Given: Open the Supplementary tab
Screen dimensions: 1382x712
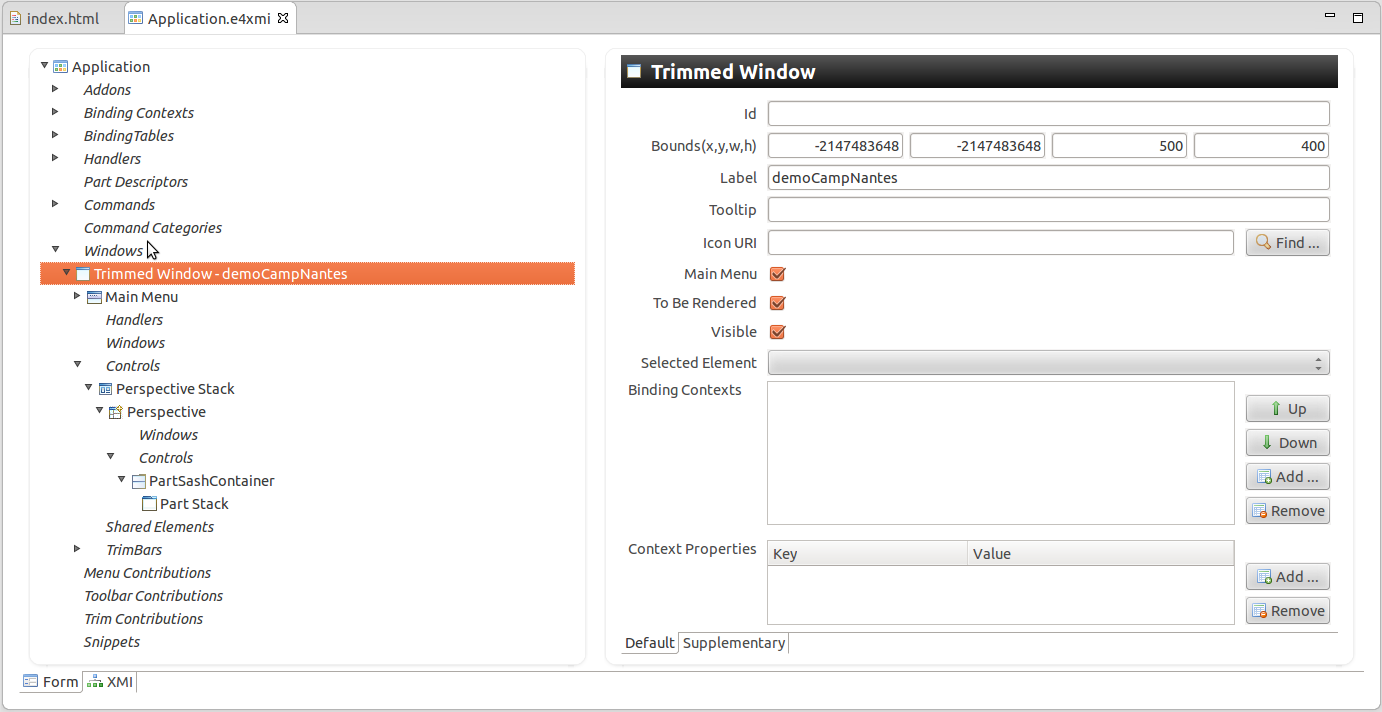Looking at the screenshot, I should 734,643.
